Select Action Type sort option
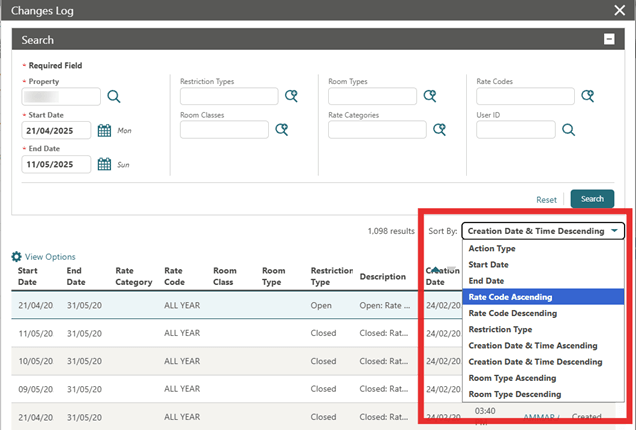 (x=543, y=248)
